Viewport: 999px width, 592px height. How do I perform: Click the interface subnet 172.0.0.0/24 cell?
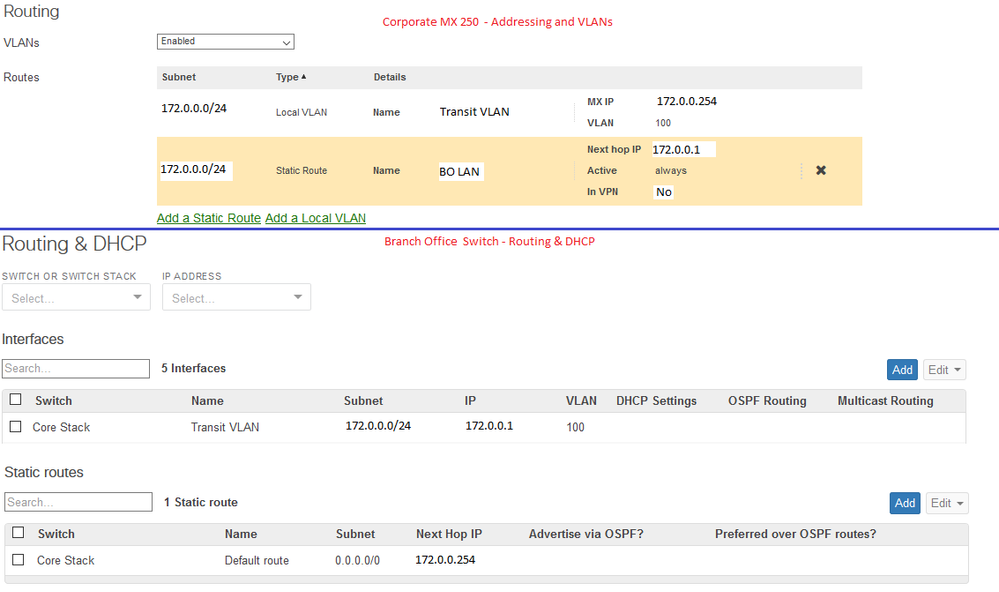378,426
